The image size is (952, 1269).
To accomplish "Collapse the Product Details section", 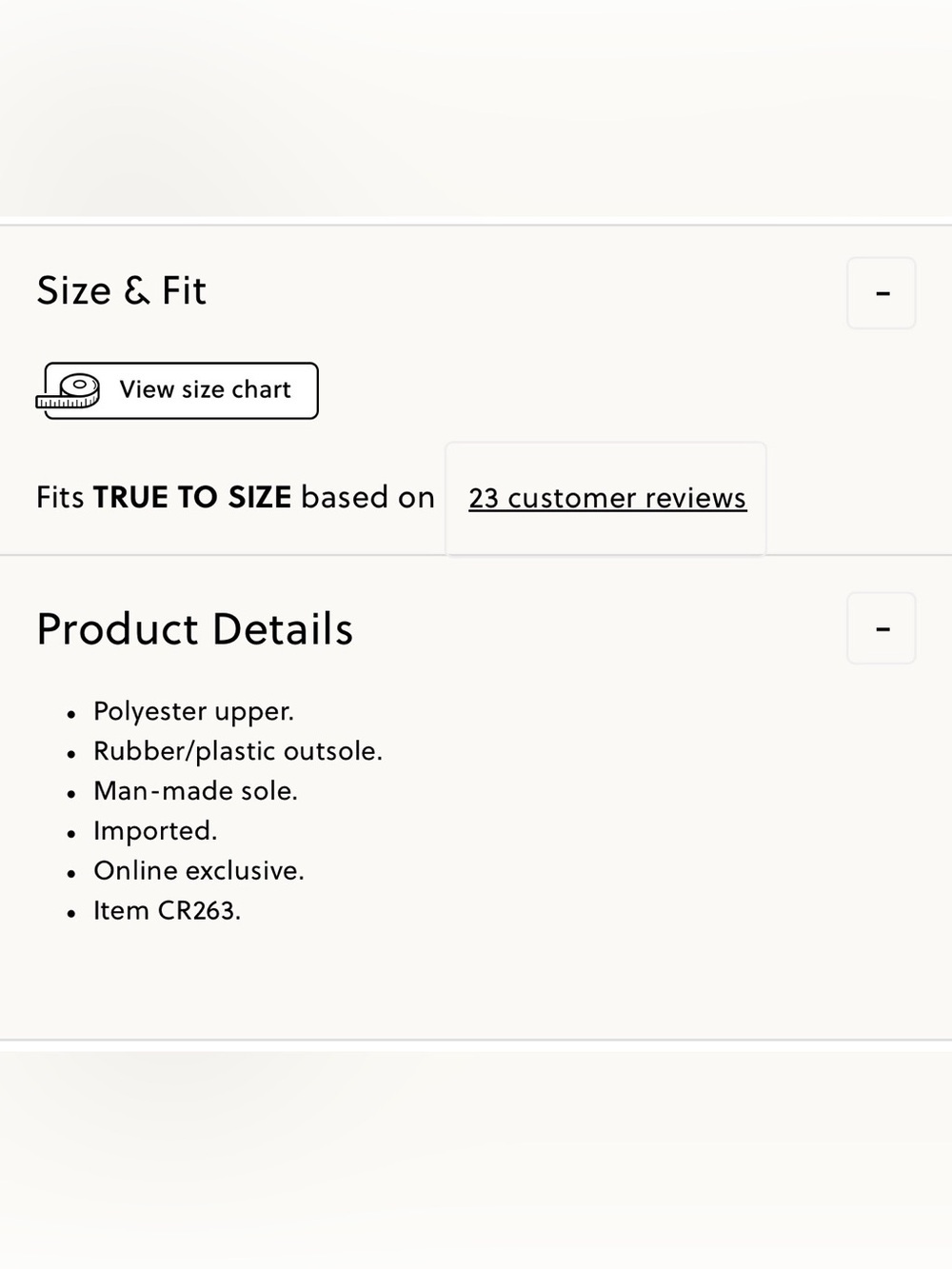I will point(882,628).
